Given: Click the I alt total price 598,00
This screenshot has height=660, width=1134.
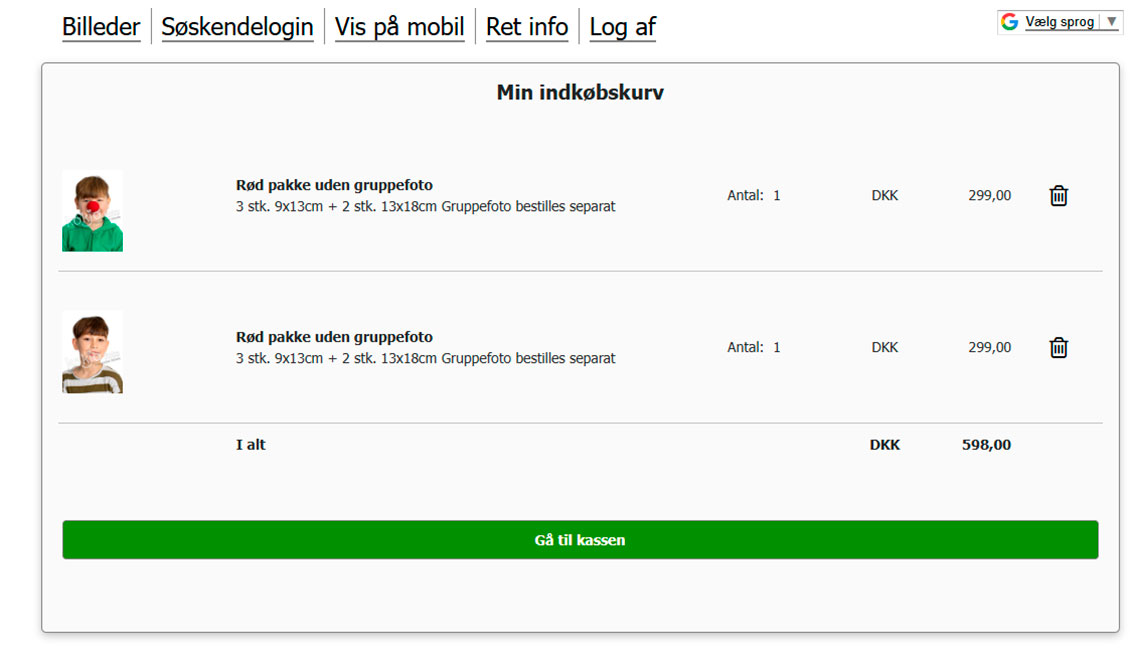Looking at the screenshot, I should [x=986, y=445].
